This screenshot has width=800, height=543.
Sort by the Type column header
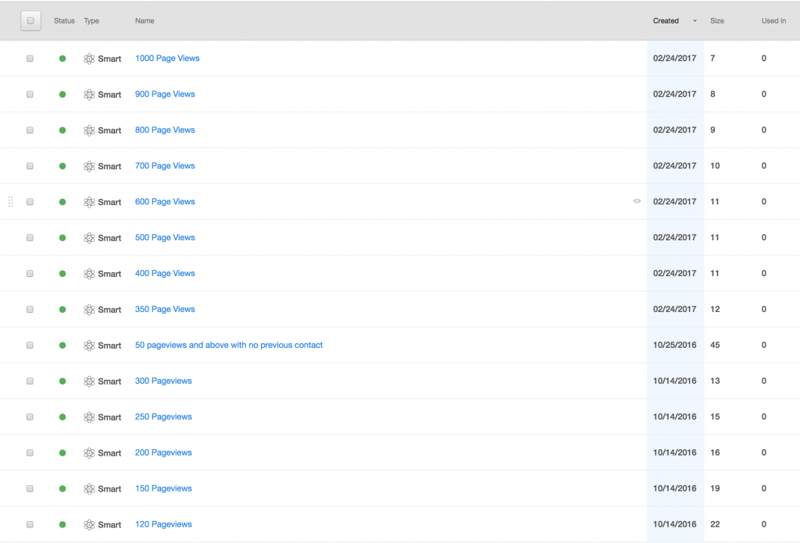pyautogui.click(x=91, y=21)
